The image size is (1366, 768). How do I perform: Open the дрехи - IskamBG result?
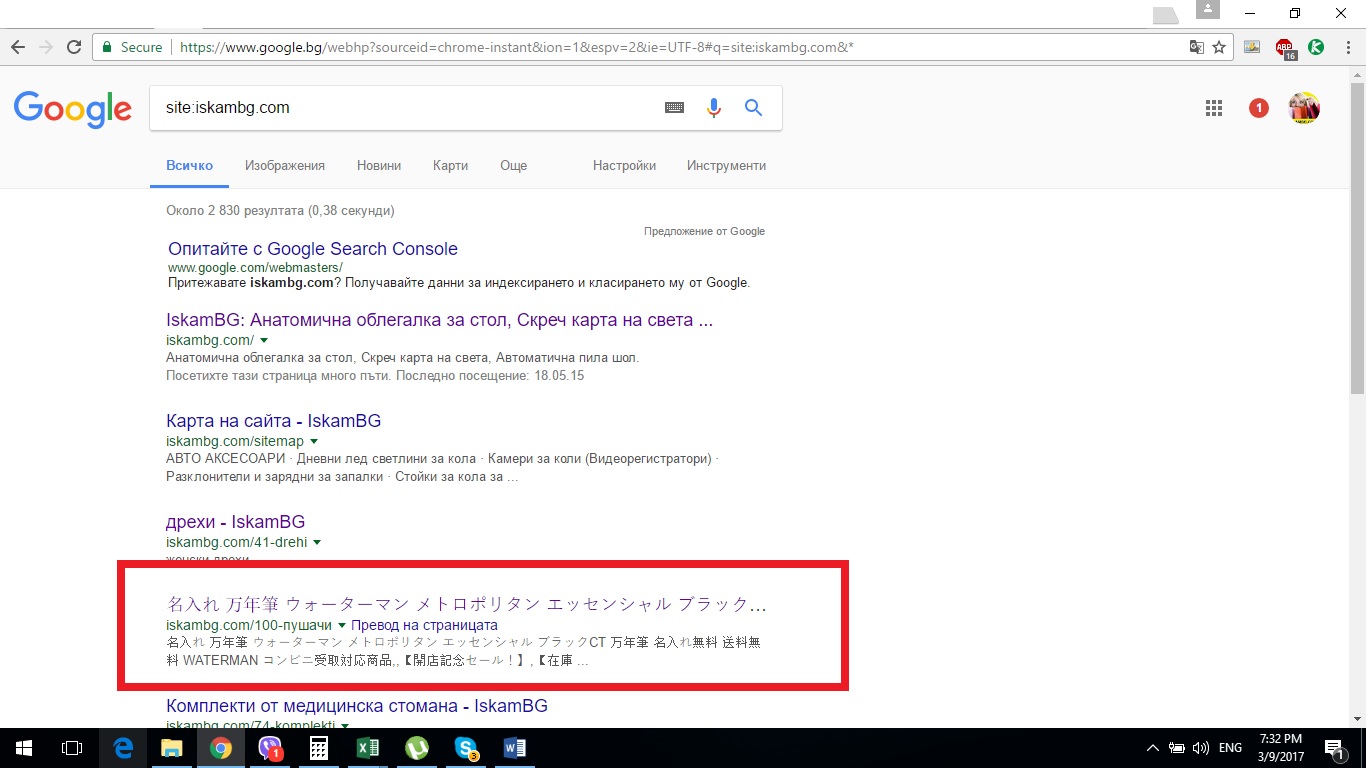coord(236,522)
